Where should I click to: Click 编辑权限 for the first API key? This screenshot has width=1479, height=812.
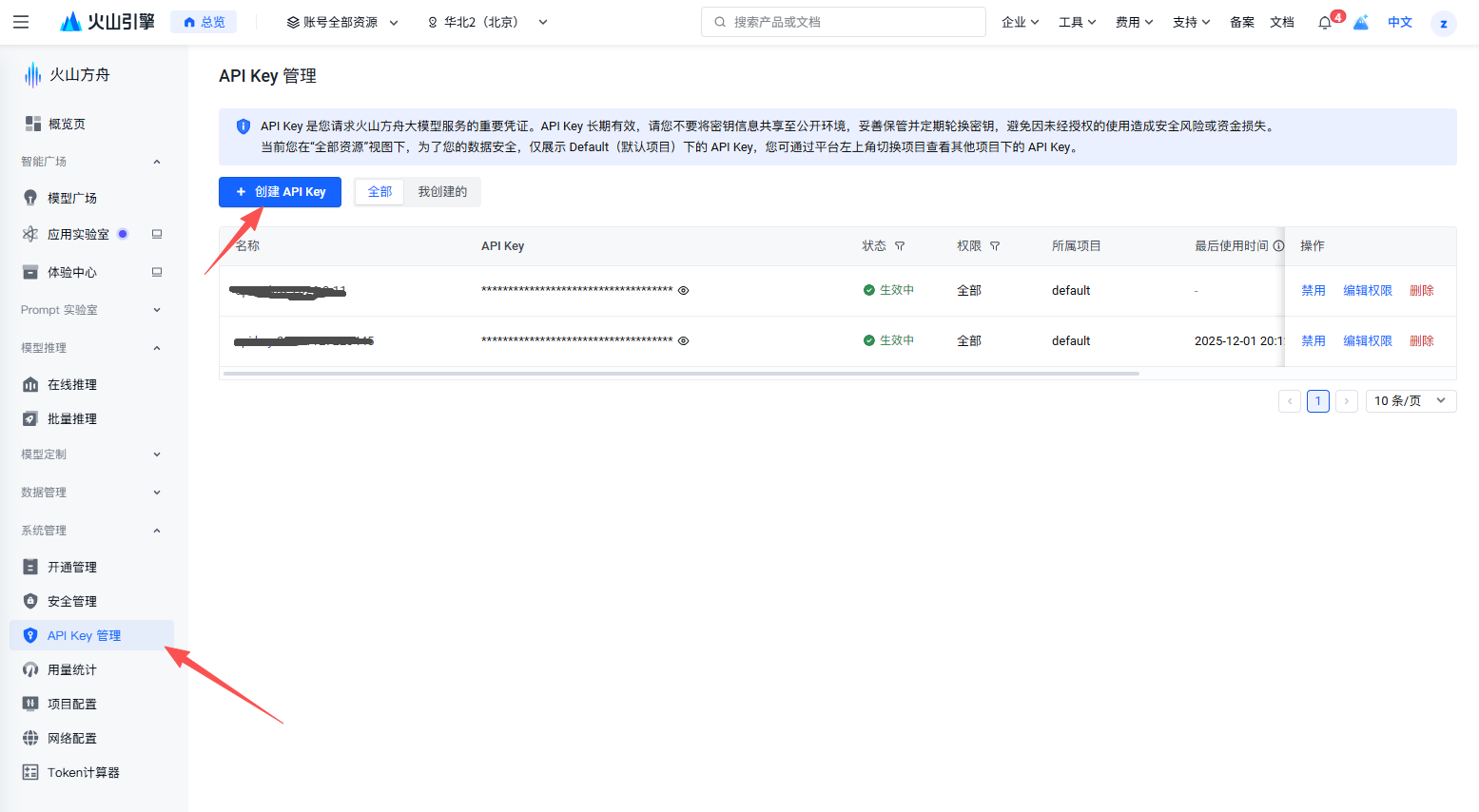1367,291
